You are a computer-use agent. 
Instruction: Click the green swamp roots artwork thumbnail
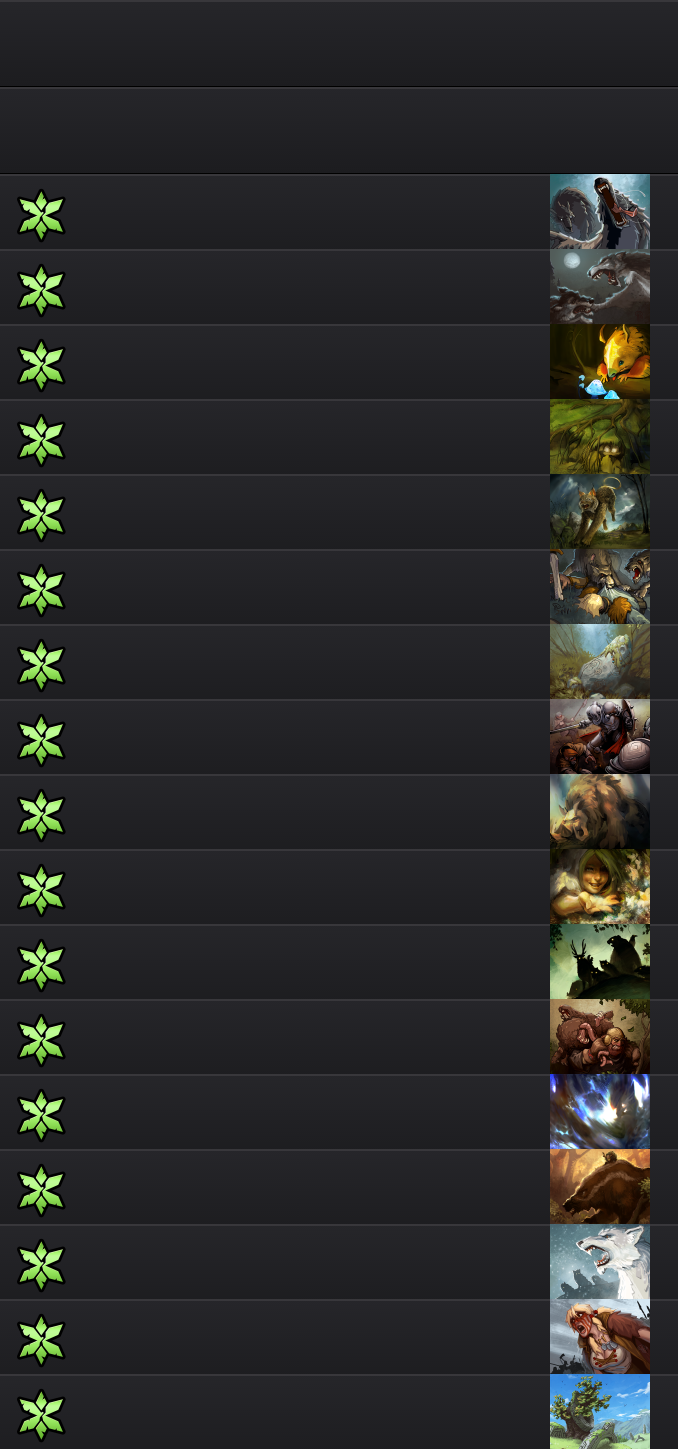tap(600, 437)
